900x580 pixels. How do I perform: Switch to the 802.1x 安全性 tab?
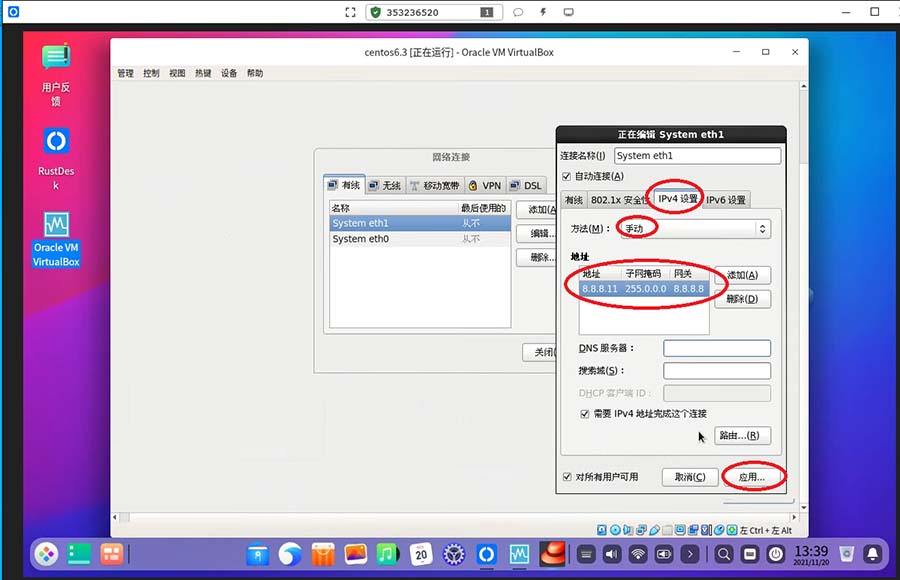620,200
